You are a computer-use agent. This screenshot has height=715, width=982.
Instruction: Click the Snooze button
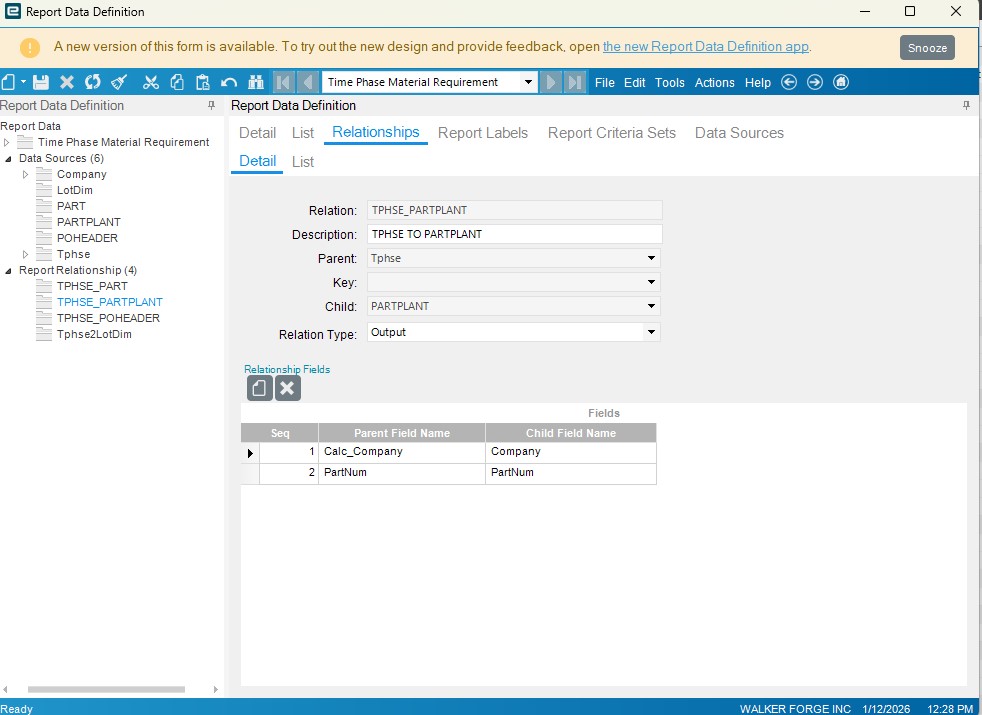pyautogui.click(x=927, y=47)
